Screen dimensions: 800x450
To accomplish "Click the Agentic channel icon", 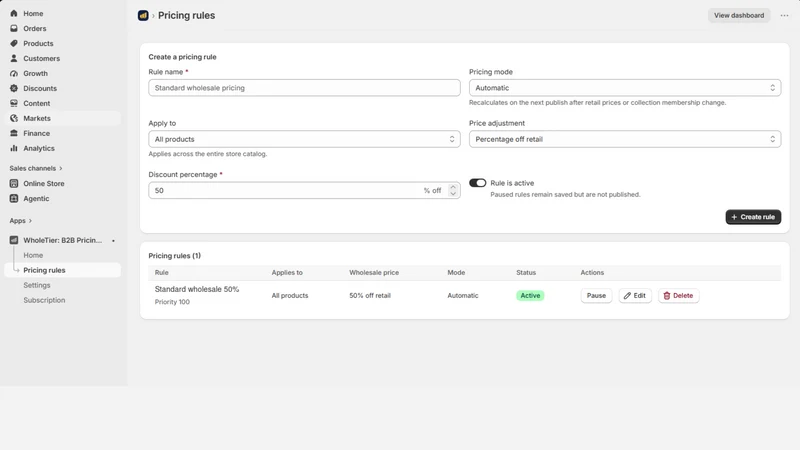I will pyautogui.click(x=14, y=198).
